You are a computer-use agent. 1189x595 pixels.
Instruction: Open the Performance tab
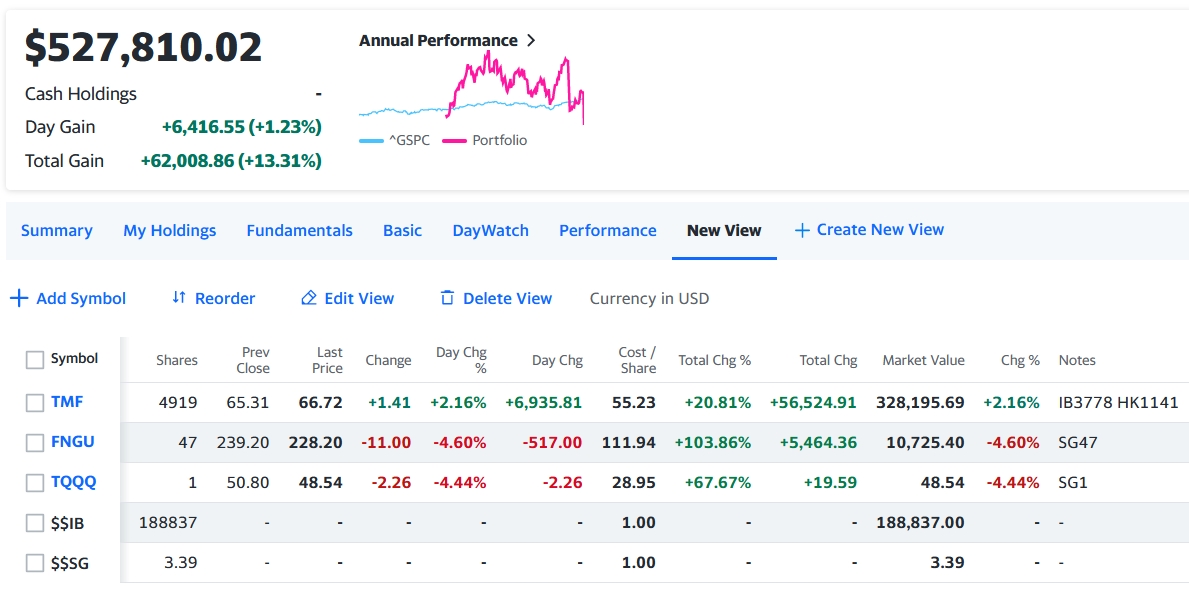point(607,230)
